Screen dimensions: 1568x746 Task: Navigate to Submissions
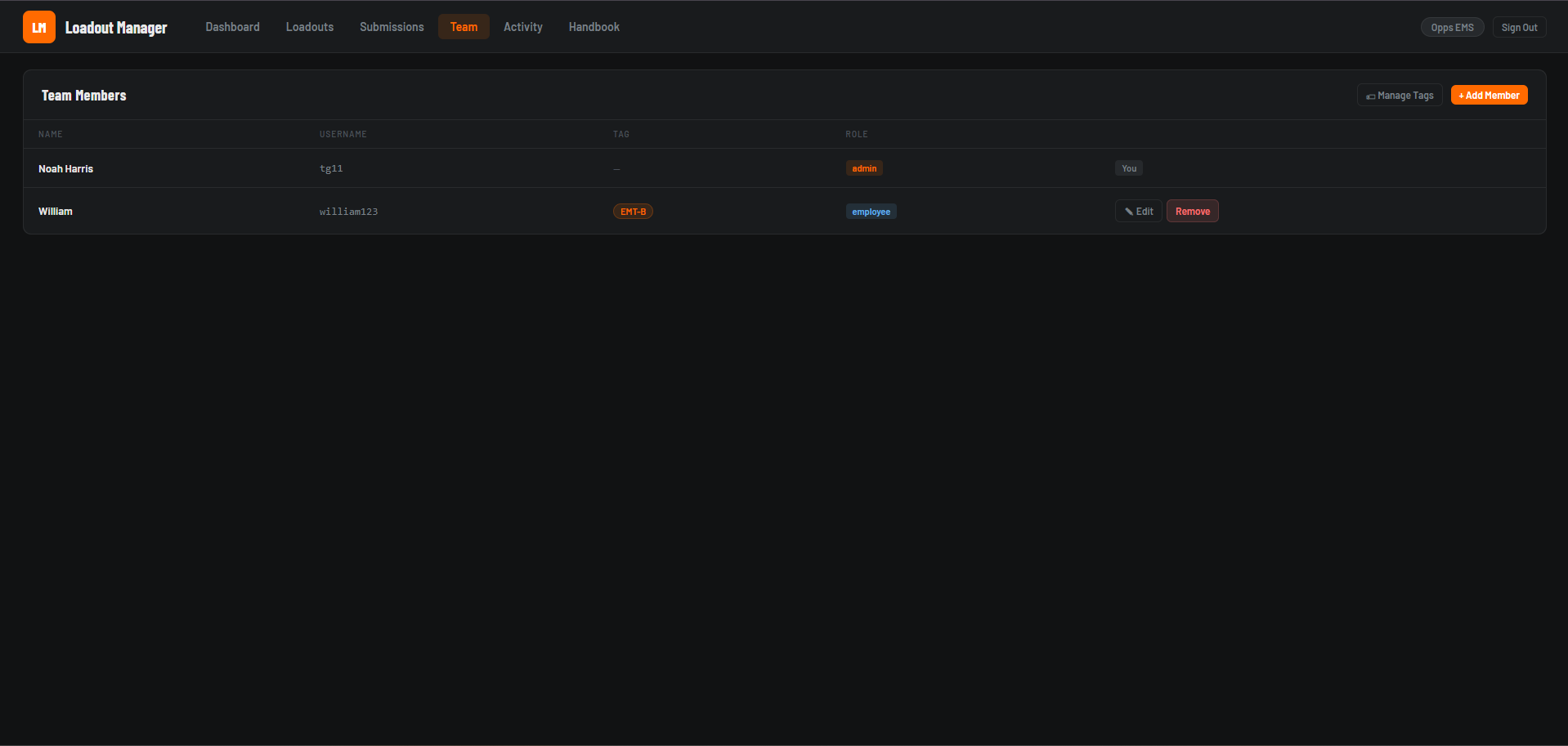point(392,26)
